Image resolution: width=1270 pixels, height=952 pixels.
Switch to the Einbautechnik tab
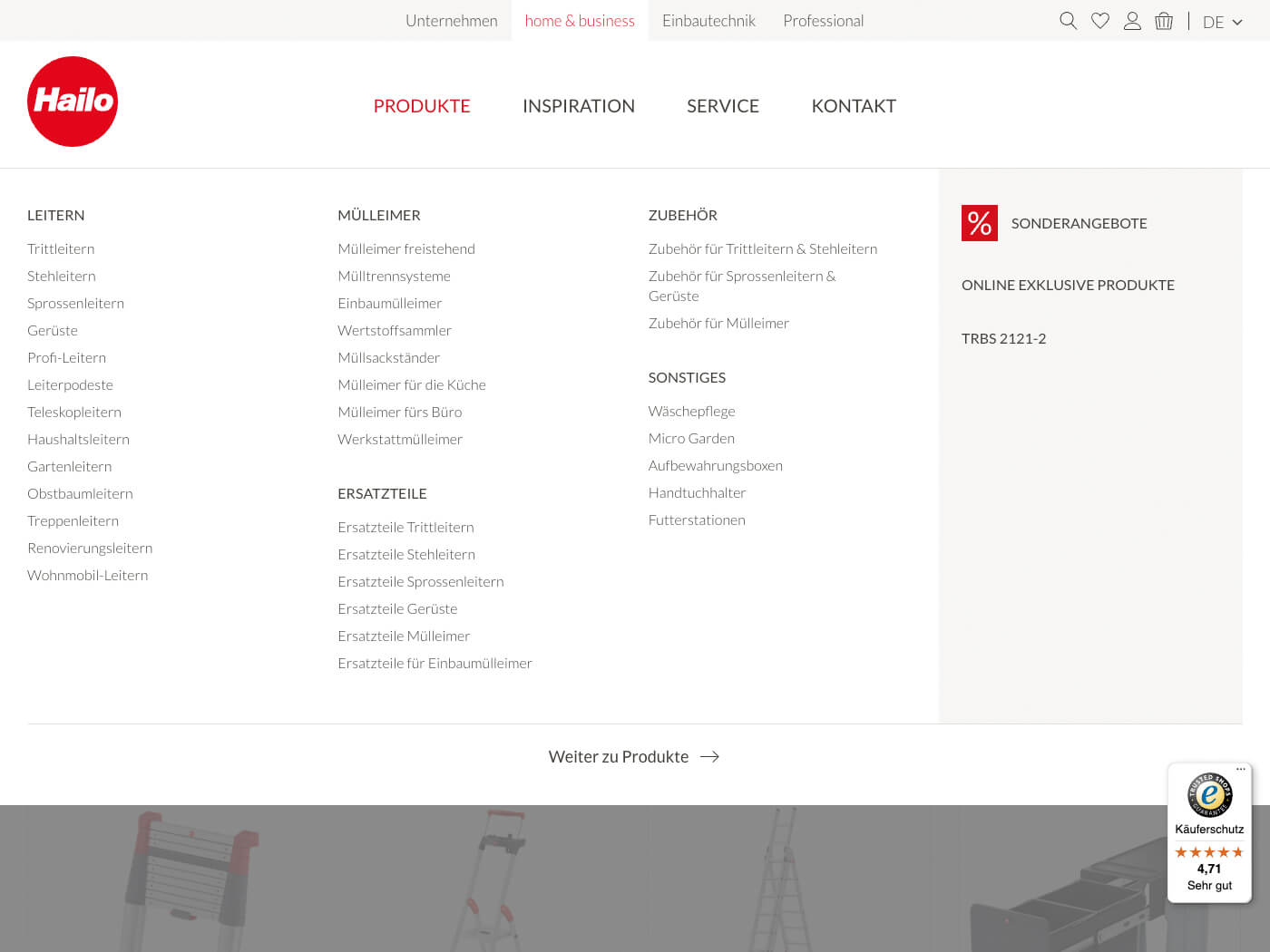pos(709,20)
